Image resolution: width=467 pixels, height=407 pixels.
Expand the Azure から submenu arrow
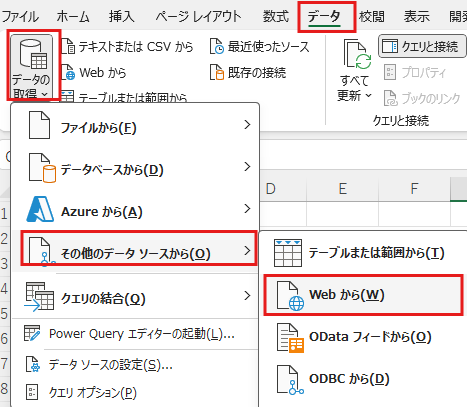(x=247, y=209)
